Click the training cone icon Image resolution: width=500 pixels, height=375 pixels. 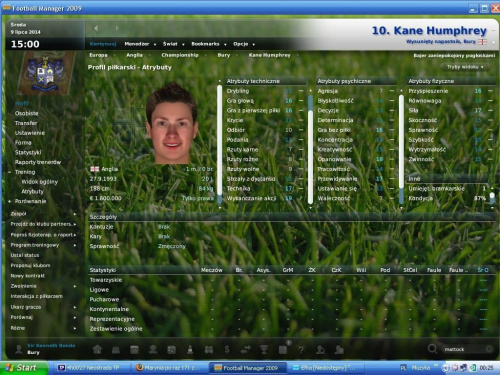tap(190, 349)
